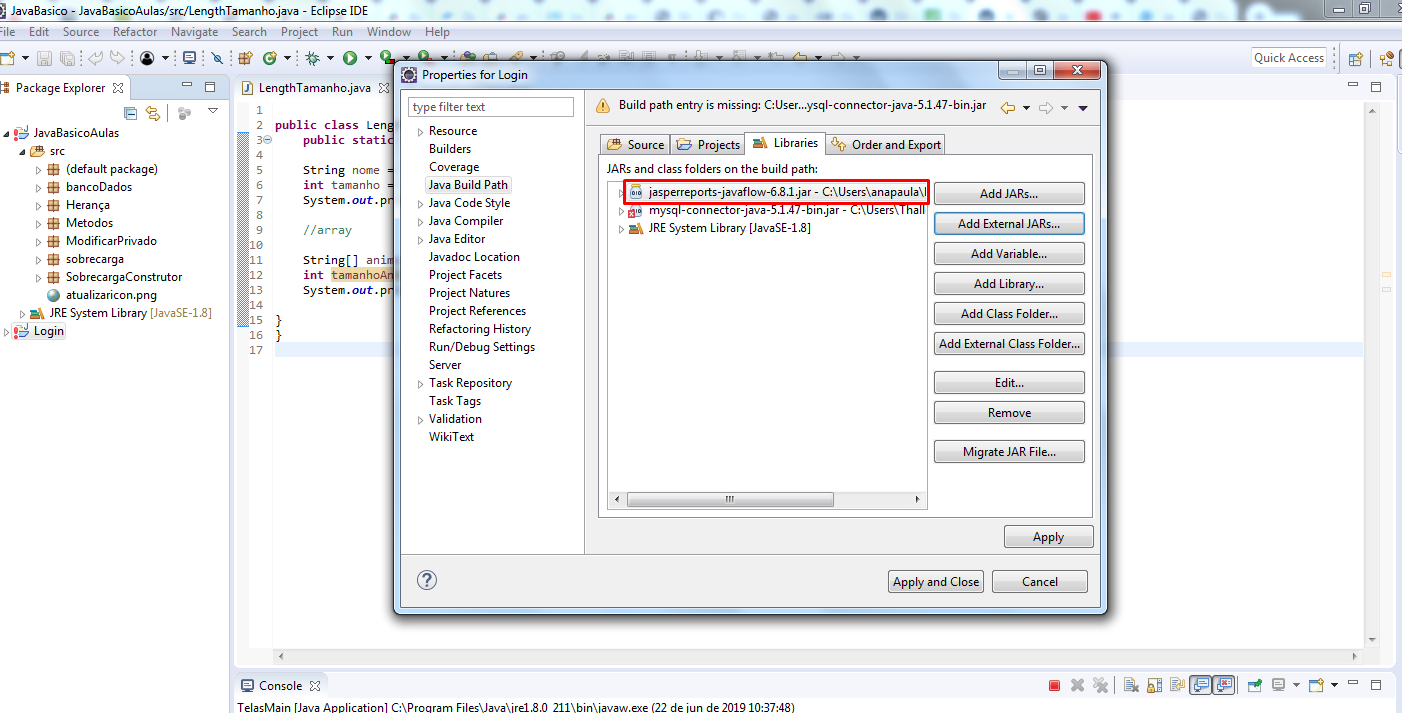Select the jasperreports-javaflow-6.8.1.jar entry

[776, 192]
